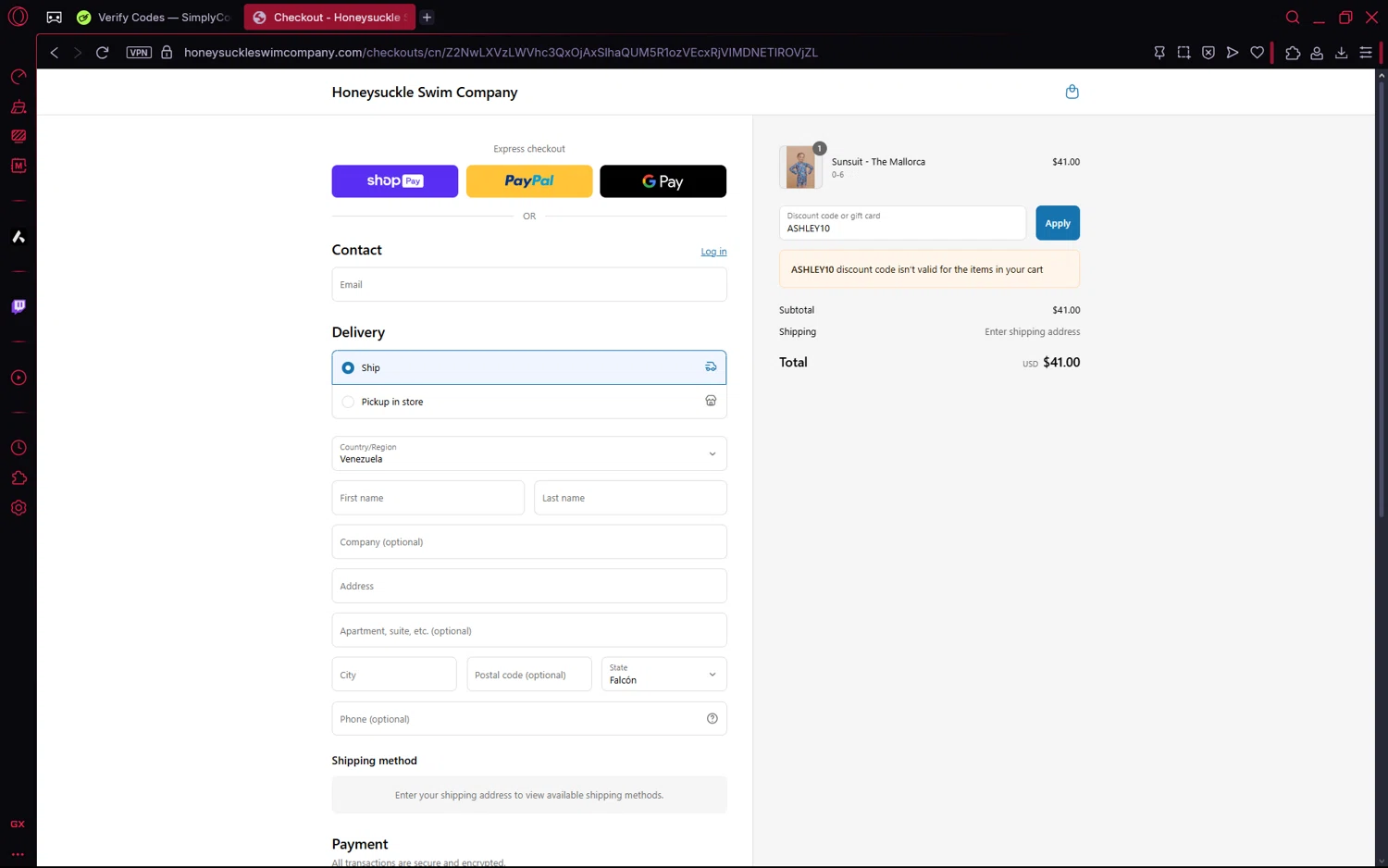Open the Country/Region dropdown

pos(529,453)
